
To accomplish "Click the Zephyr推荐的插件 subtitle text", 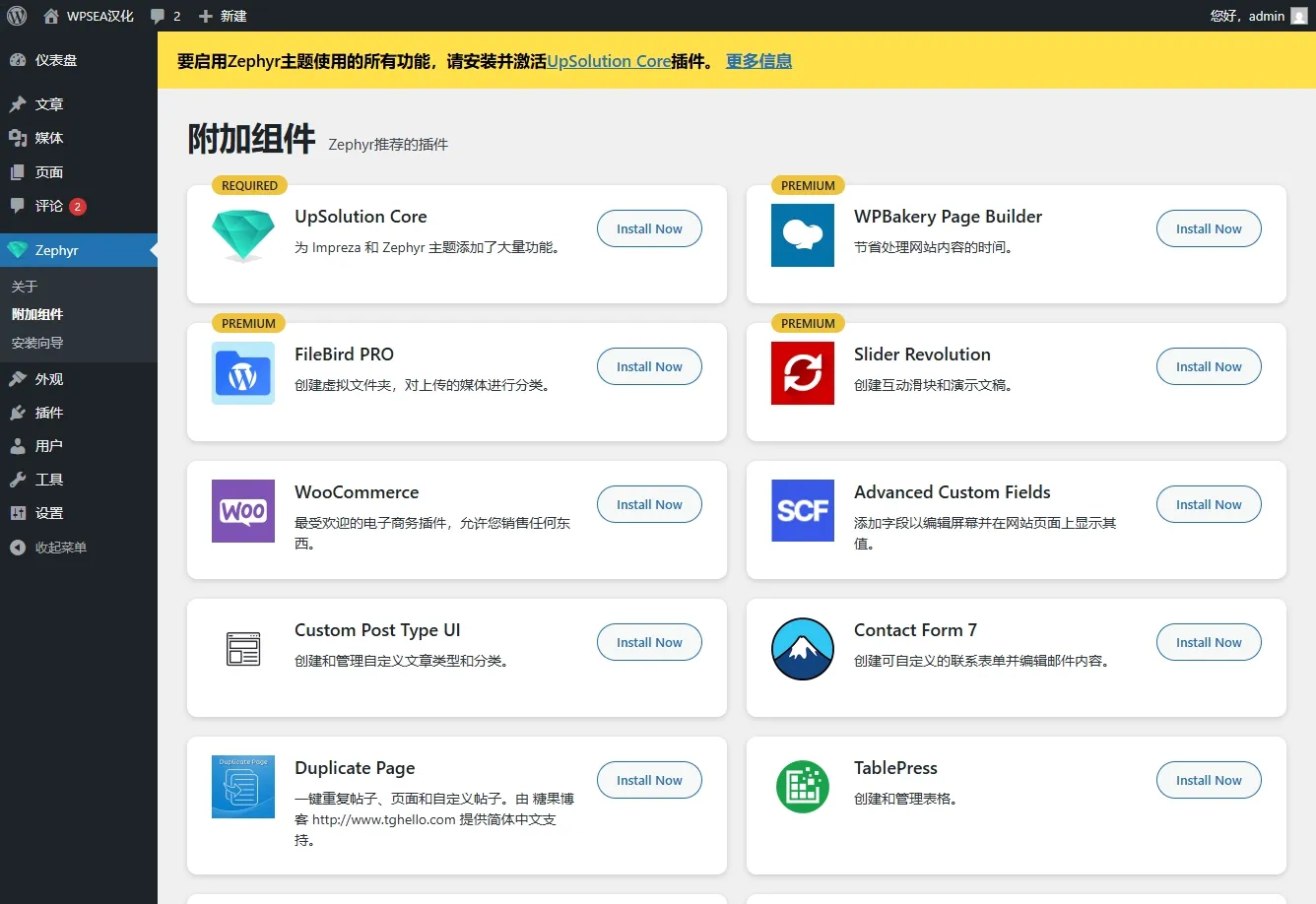I will [x=388, y=145].
